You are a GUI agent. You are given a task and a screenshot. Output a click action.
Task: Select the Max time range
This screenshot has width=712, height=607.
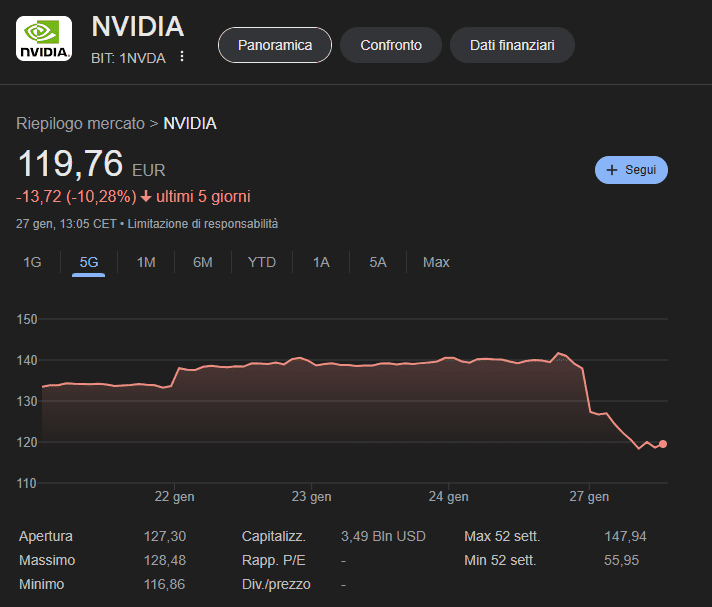tap(436, 262)
